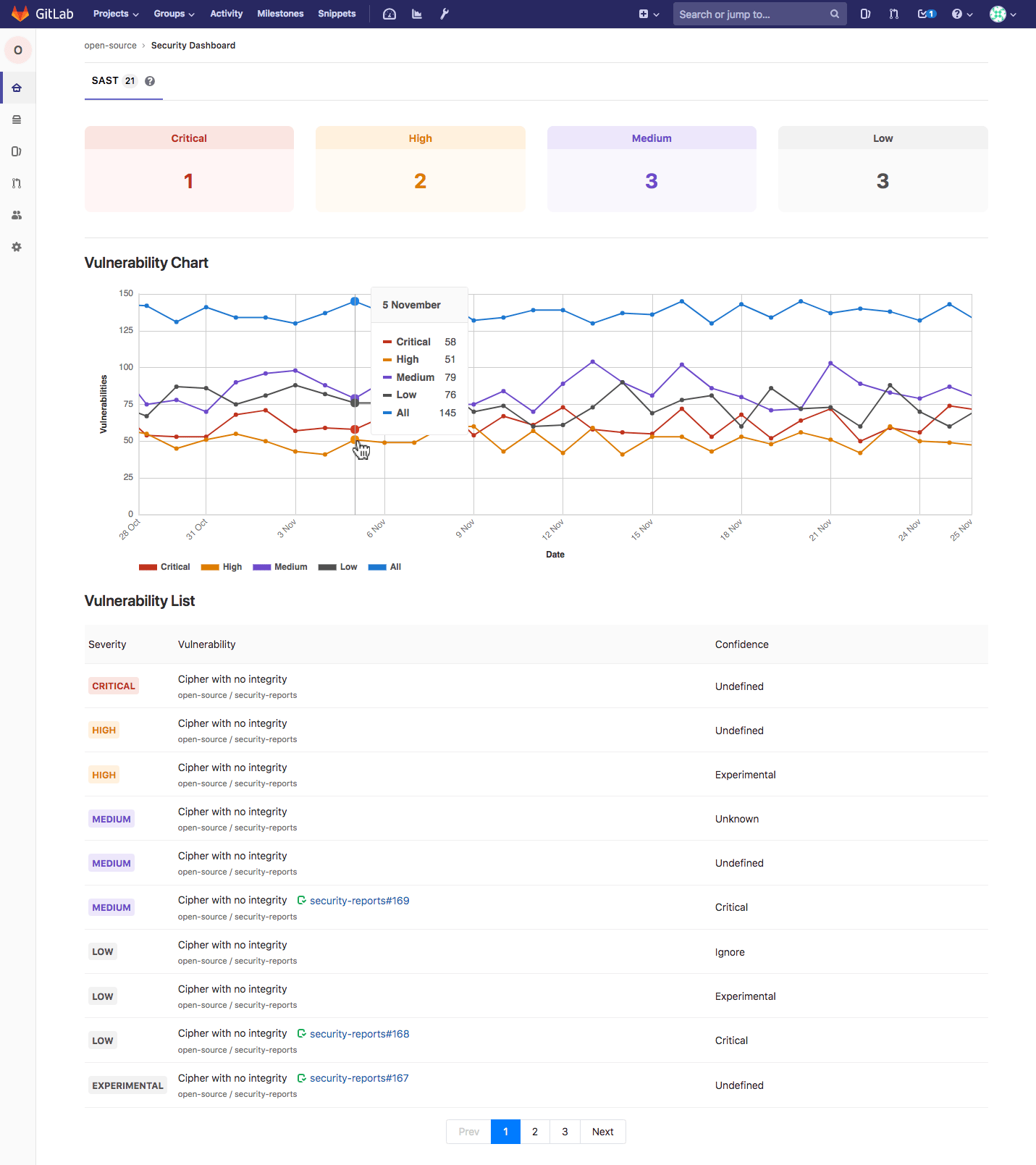Click the SAST help question mark icon
Viewport: 1036px width, 1165px height.
150,81
